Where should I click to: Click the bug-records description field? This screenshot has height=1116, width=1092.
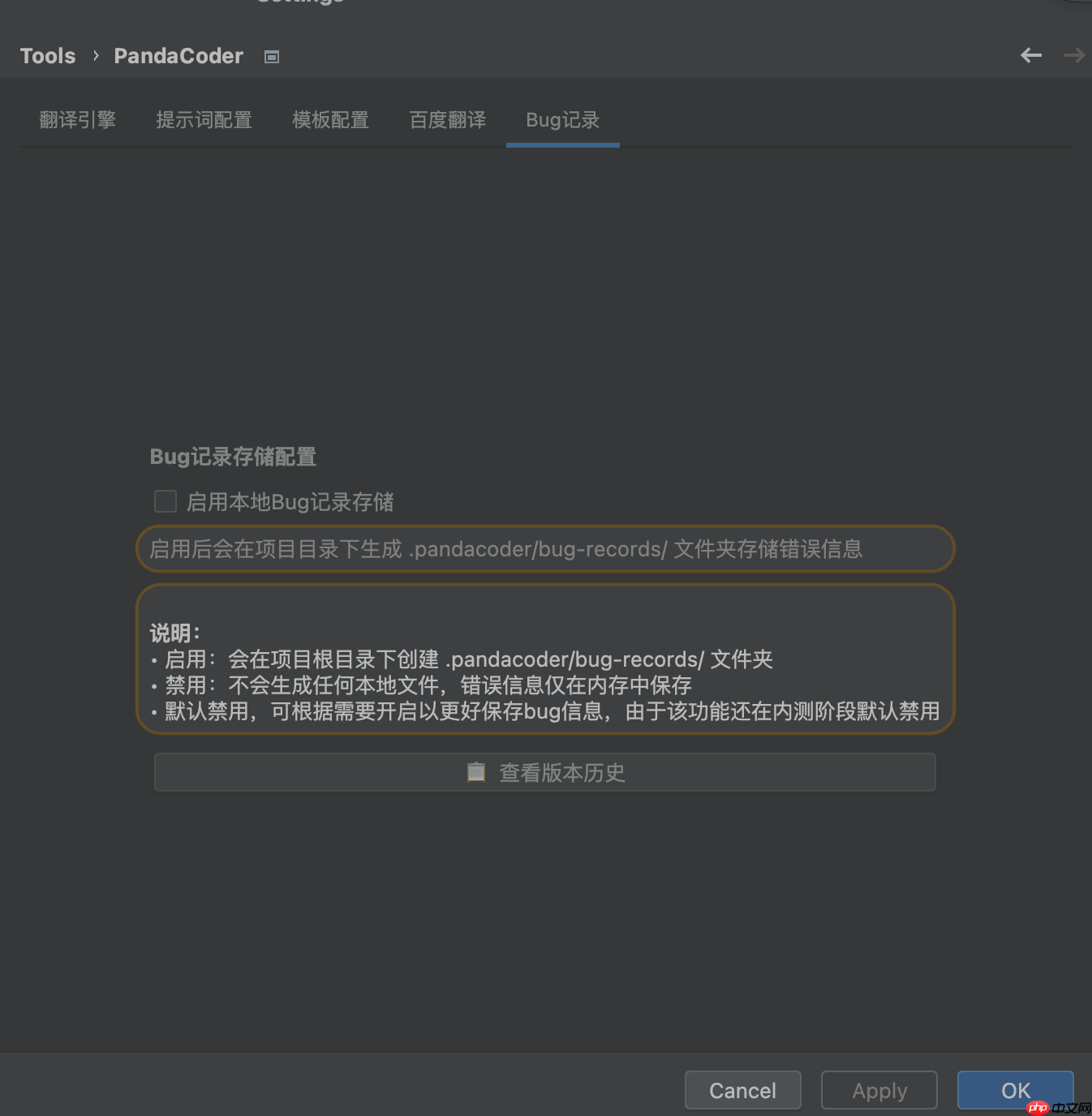[544, 549]
